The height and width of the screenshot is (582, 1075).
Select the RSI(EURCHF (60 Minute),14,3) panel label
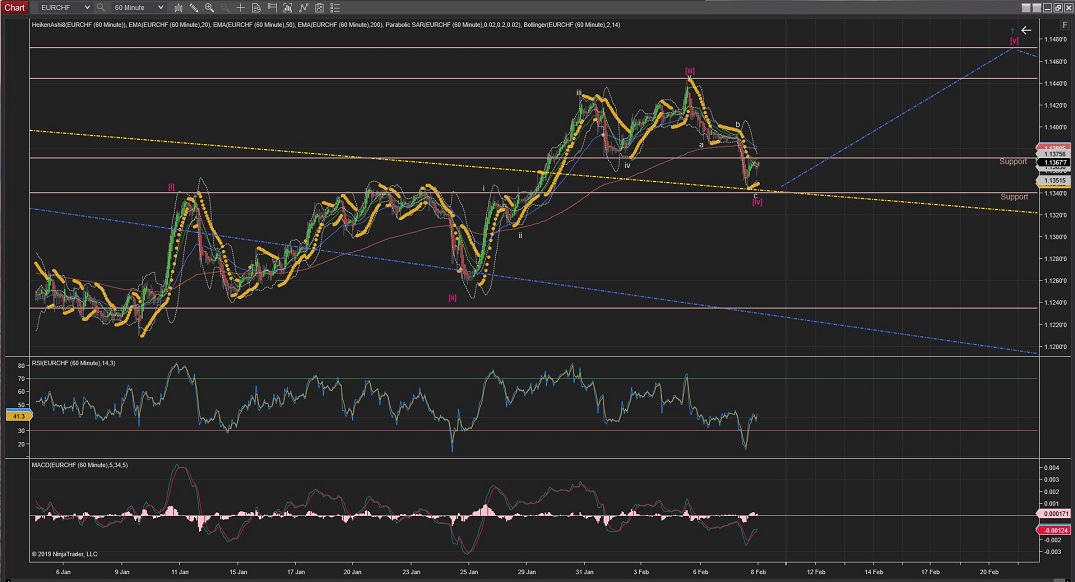click(x=73, y=363)
